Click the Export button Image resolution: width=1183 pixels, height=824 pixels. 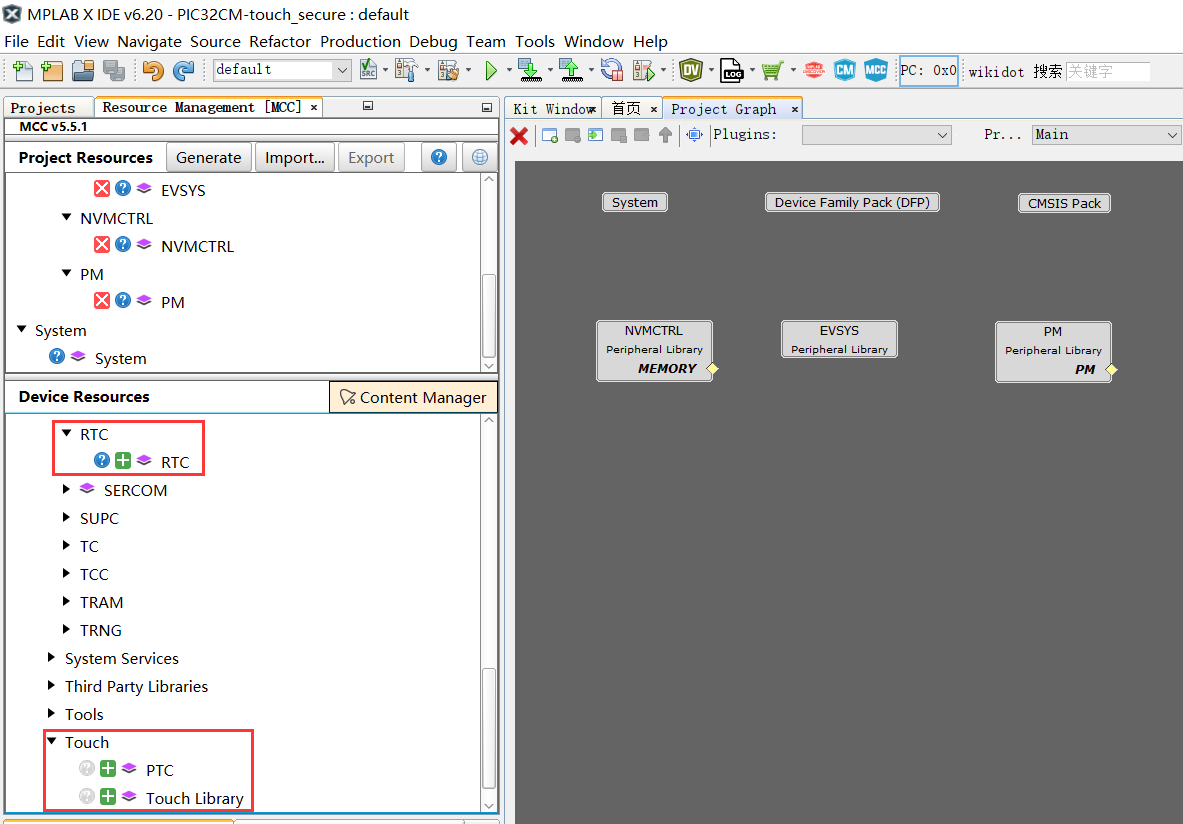click(x=371, y=157)
